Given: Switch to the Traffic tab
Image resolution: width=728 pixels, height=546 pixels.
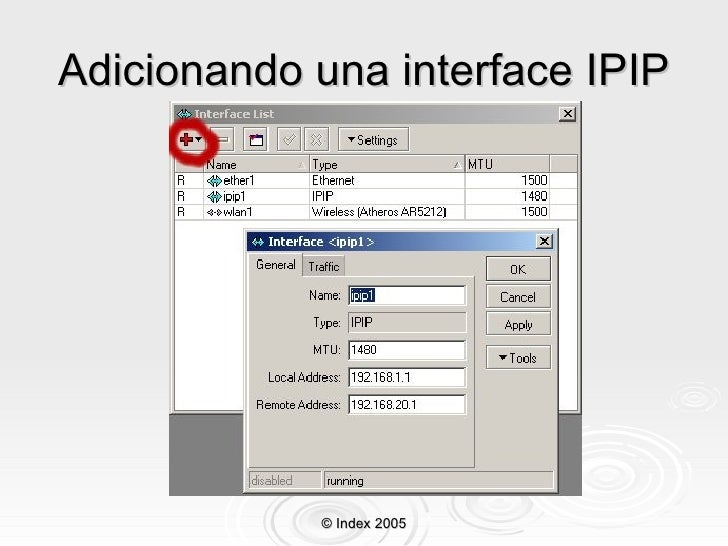Looking at the screenshot, I should click(x=324, y=266).
